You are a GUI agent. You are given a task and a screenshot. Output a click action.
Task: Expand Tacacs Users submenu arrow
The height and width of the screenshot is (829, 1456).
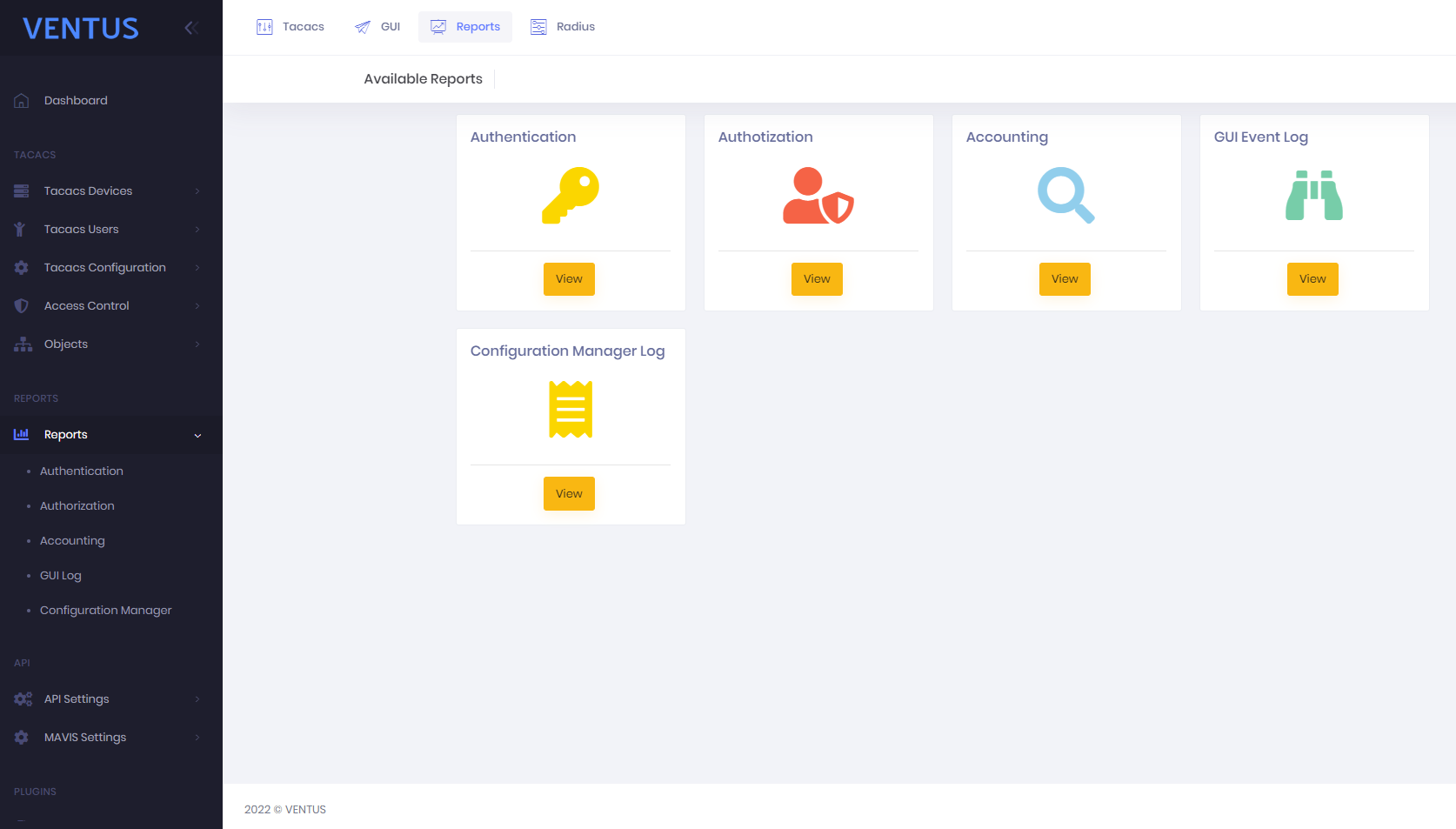click(x=197, y=230)
